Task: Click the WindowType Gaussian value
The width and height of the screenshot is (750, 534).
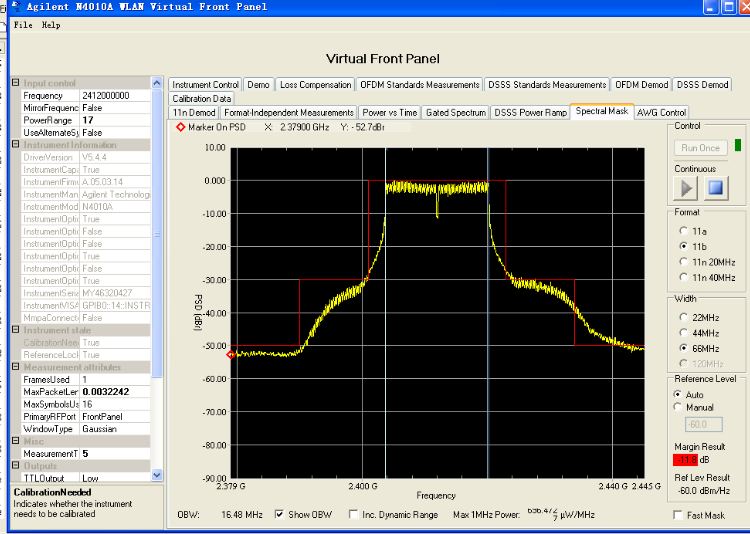Action: [114, 429]
